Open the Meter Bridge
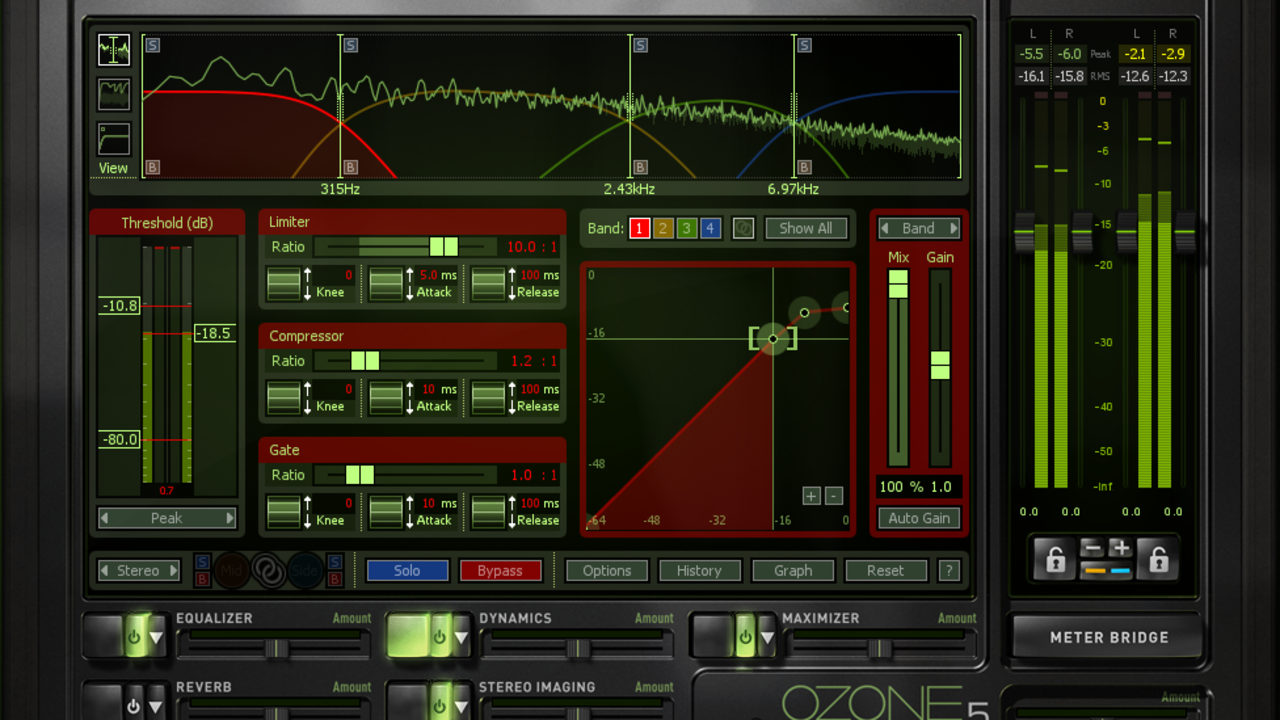1280x720 pixels. (x=1109, y=637)
